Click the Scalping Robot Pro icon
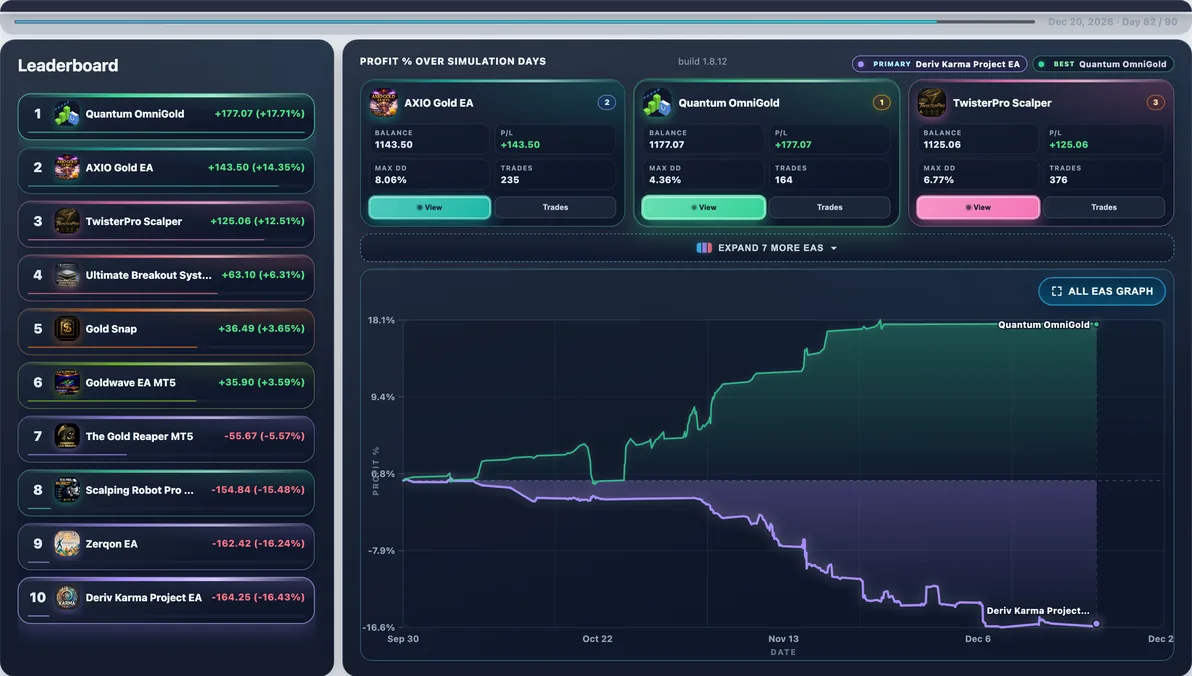Viewport: 1192px width, 676px height. pos(67,490)
